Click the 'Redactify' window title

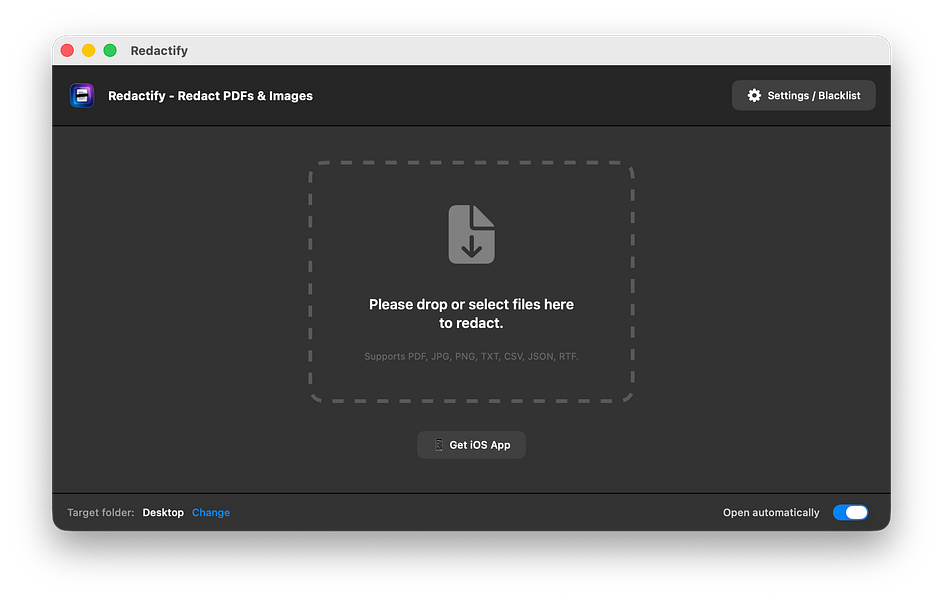click(159, 51)
